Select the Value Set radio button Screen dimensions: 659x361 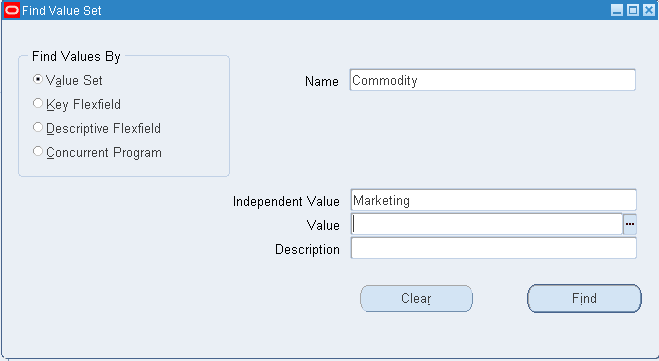[x=38, y=79]
